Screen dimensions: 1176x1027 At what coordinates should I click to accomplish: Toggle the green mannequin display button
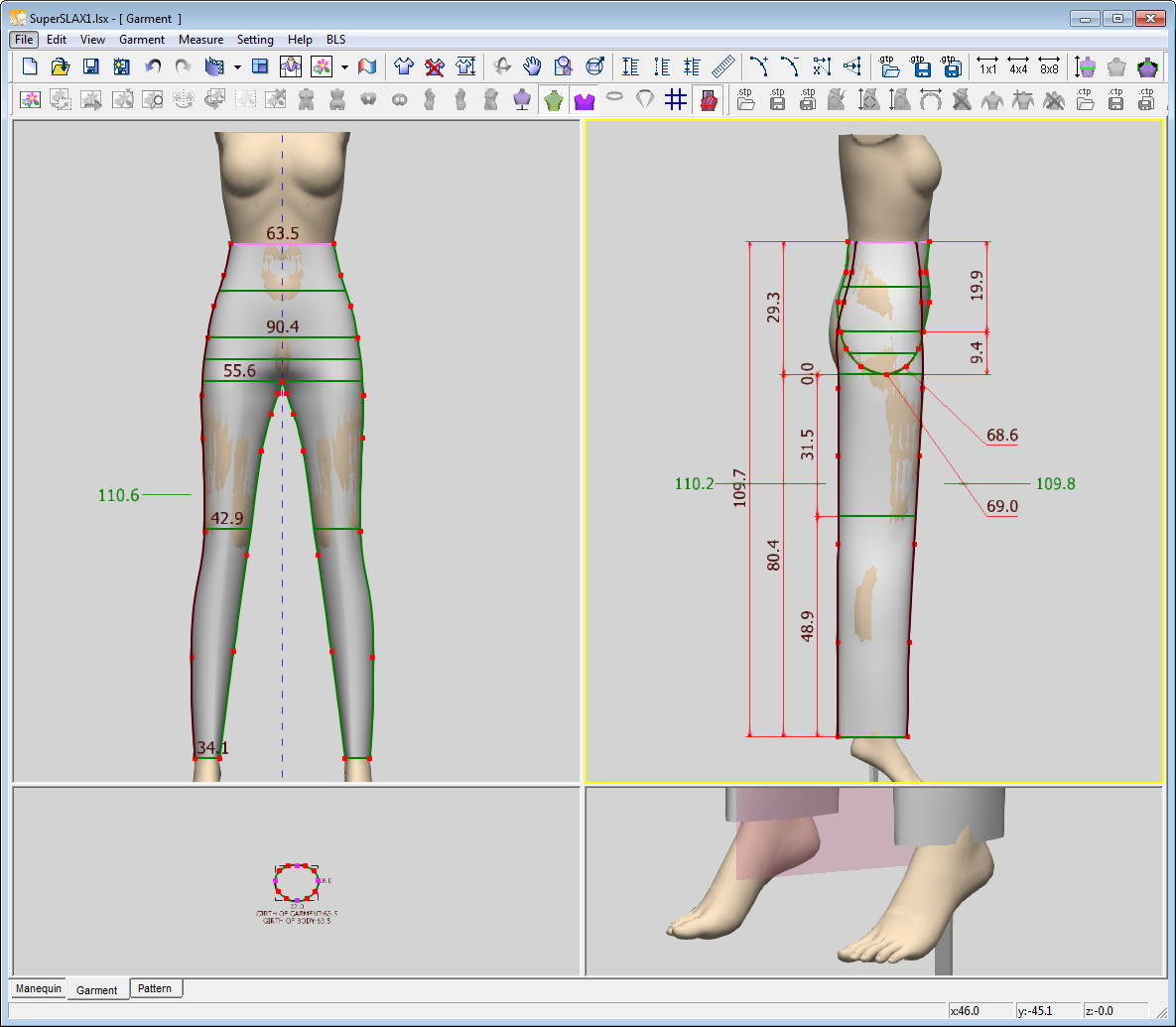pyautogui.click(x=553, y=100)
